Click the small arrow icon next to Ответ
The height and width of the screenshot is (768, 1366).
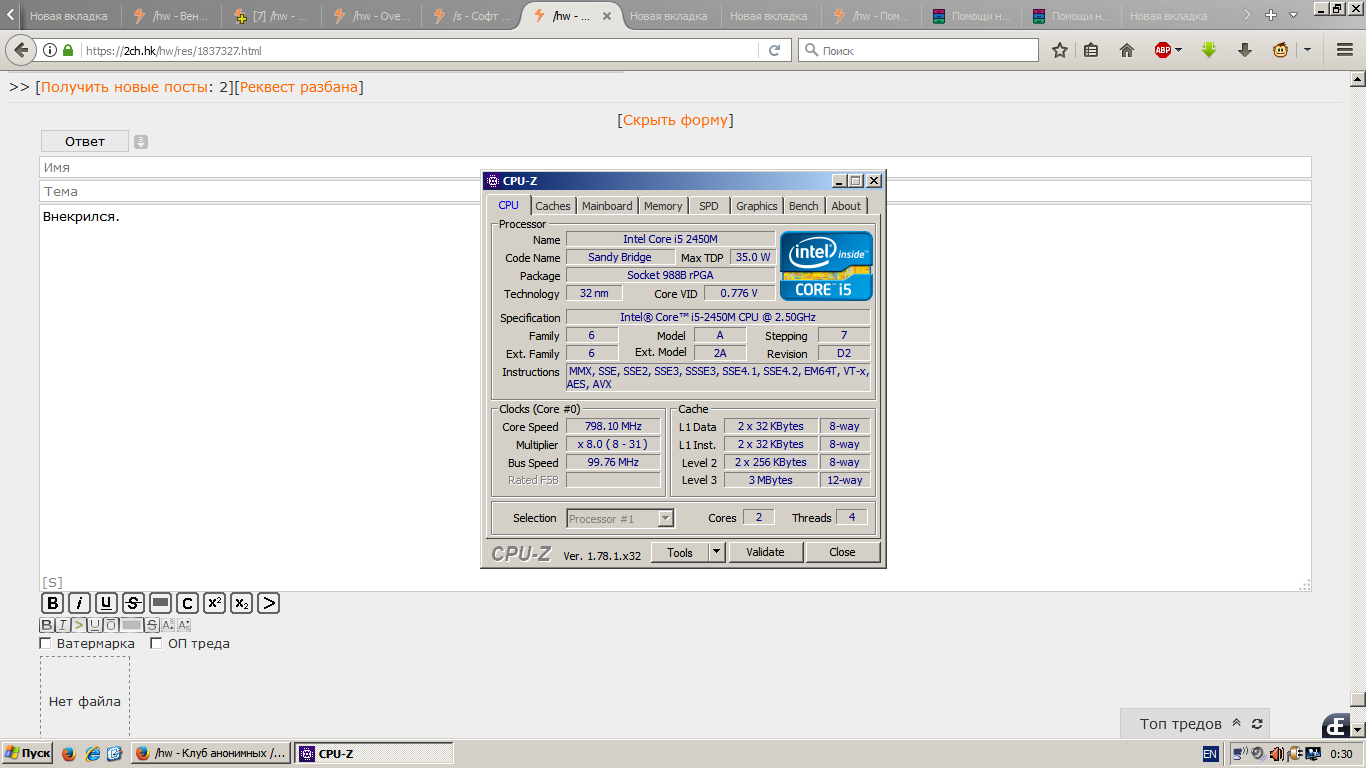pos(141,142)
